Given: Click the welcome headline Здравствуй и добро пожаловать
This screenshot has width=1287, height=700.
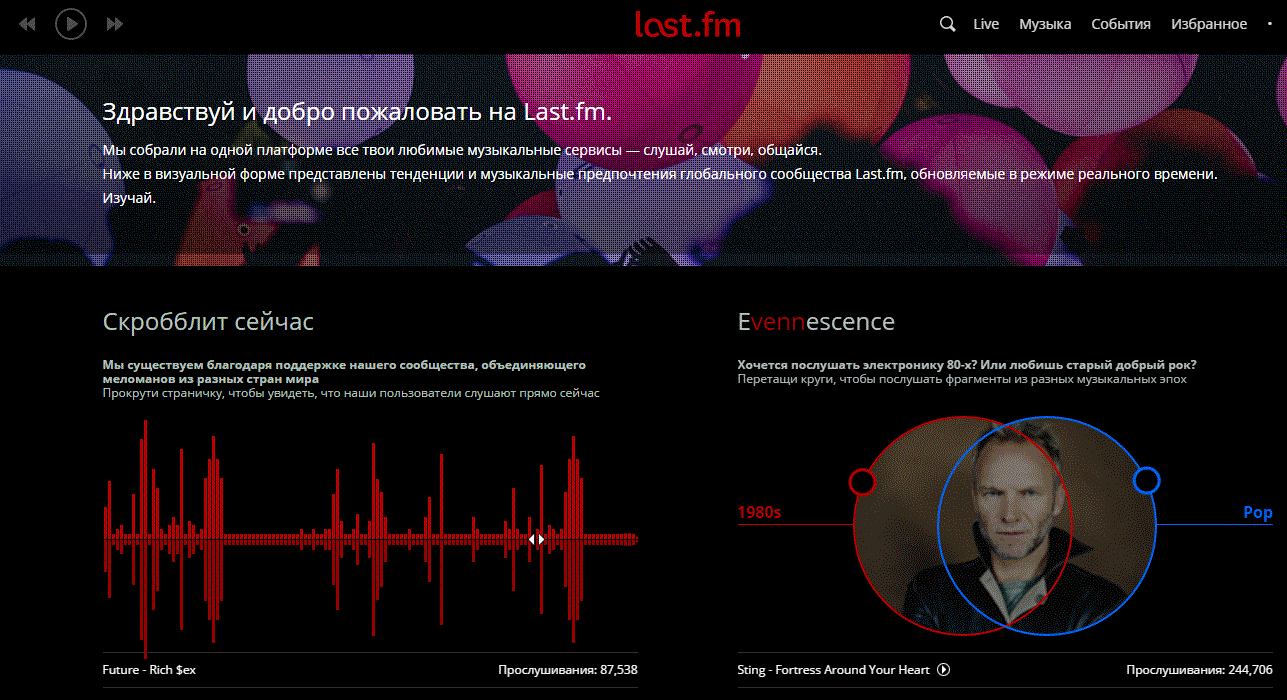Looking at the screenshot, I should [357, 111].
